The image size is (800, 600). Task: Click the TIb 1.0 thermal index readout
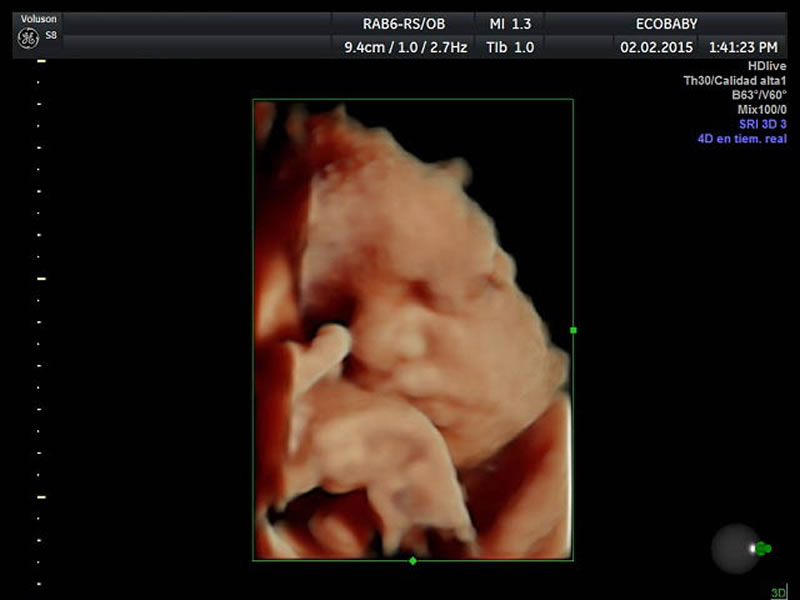pyautogui.click(x=510, y=47)
